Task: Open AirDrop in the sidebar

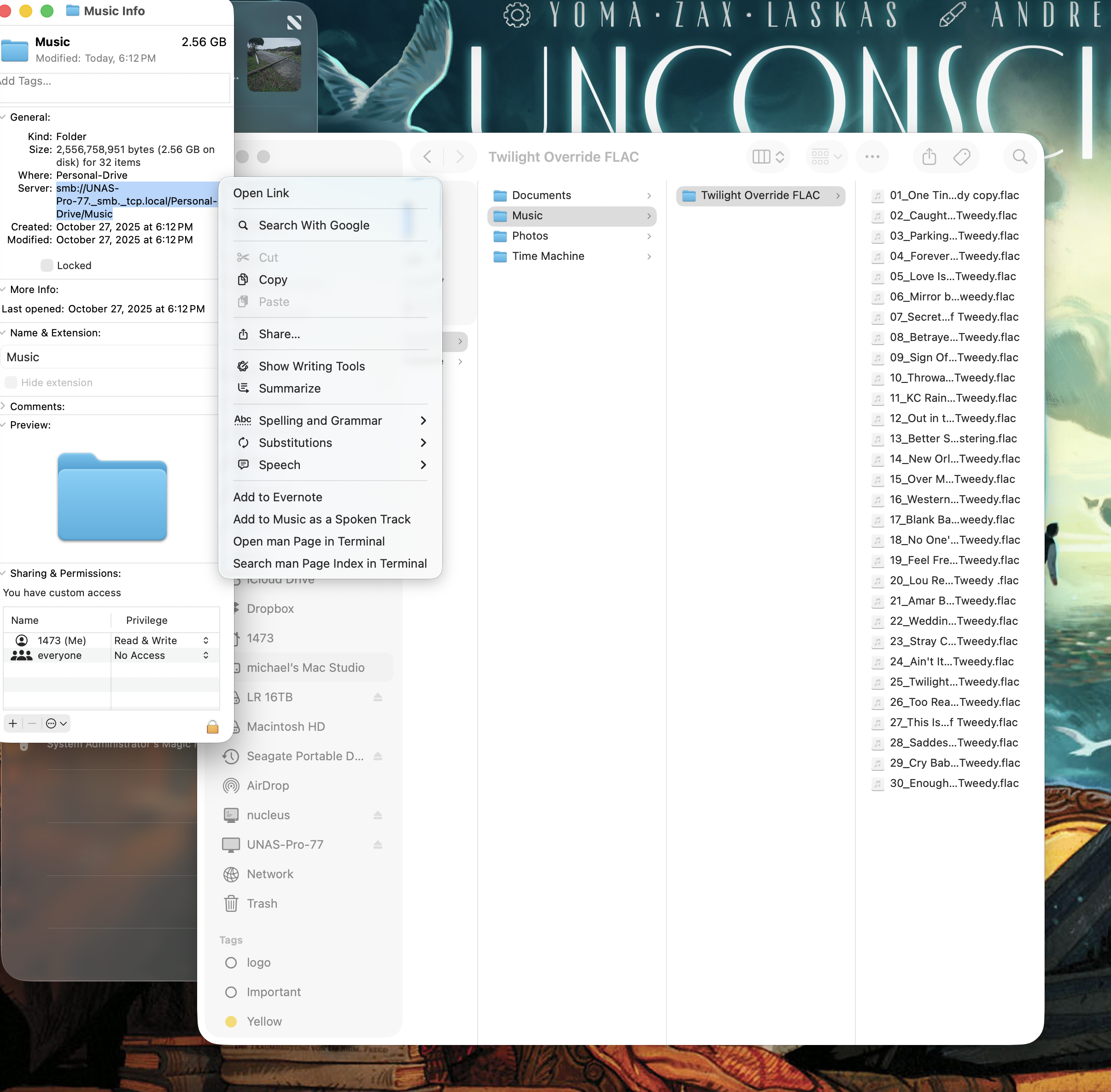Action: tap(268, 786)
